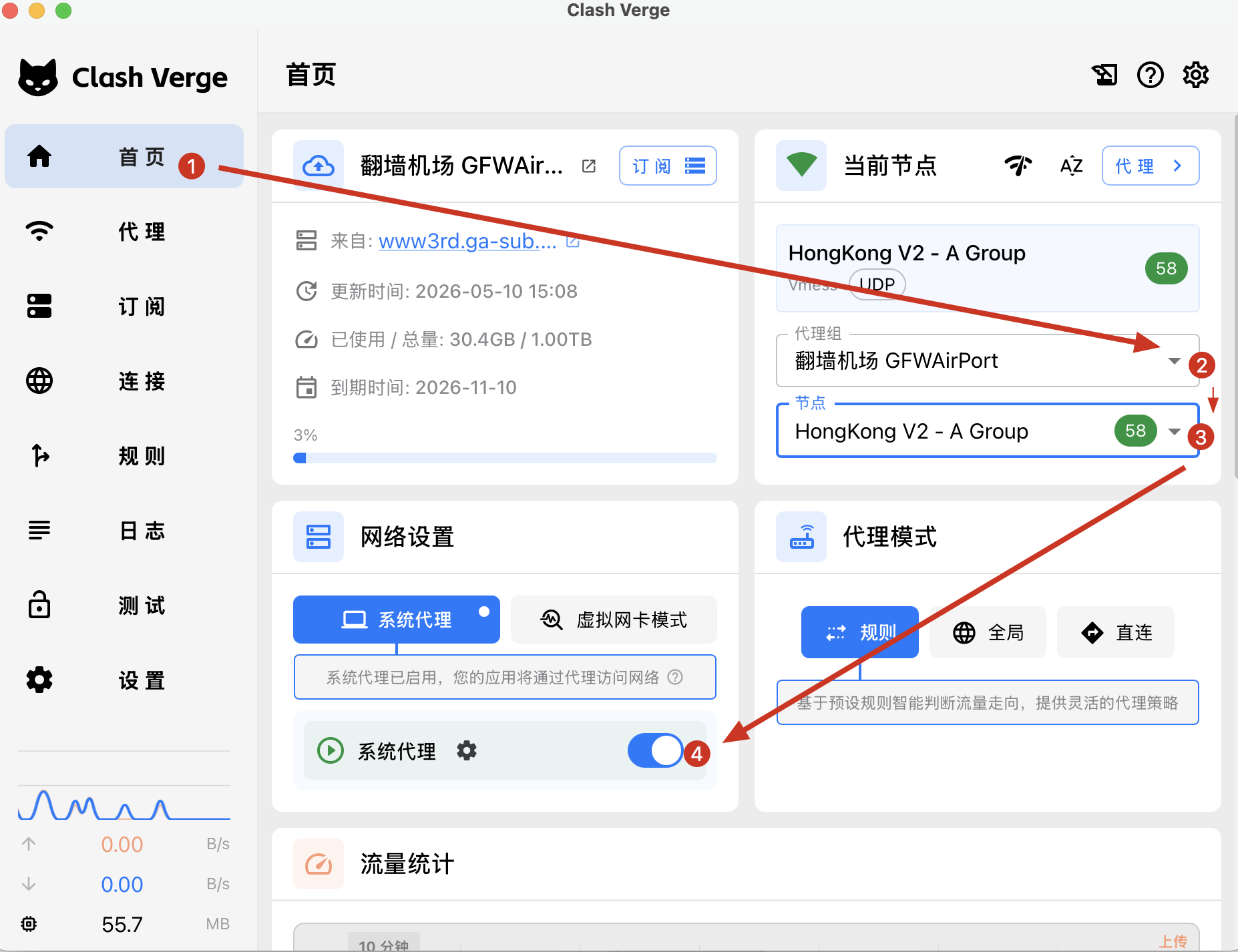Open 订阅 subscriptions sidebar item
Viewport: 1238px width, 952px height.
tap(124, 306)
